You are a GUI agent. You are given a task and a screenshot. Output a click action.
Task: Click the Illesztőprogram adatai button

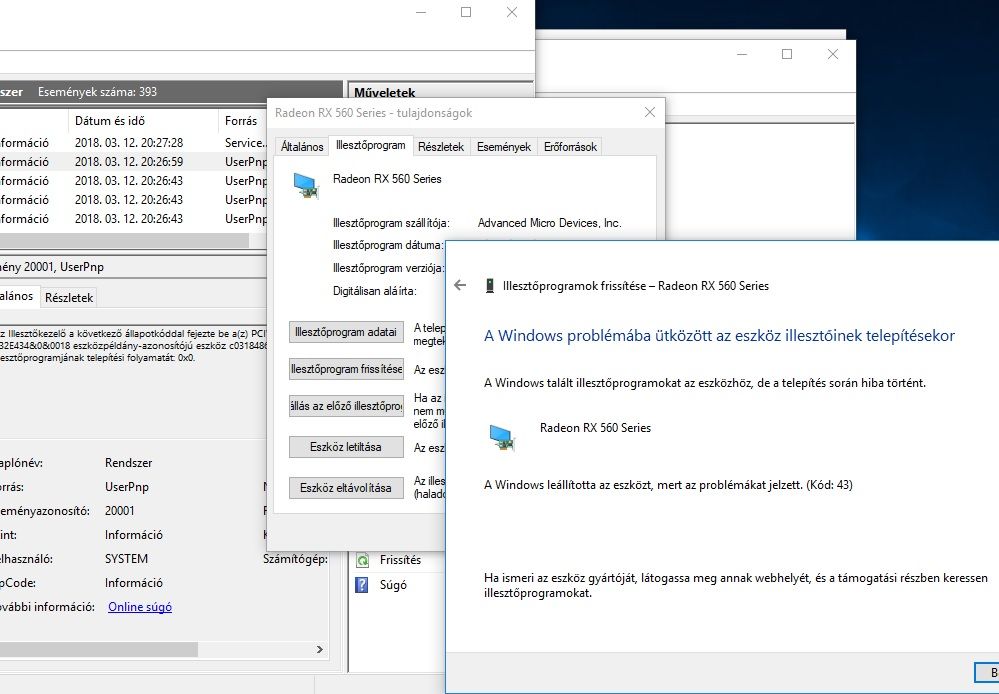click(346, 332)
